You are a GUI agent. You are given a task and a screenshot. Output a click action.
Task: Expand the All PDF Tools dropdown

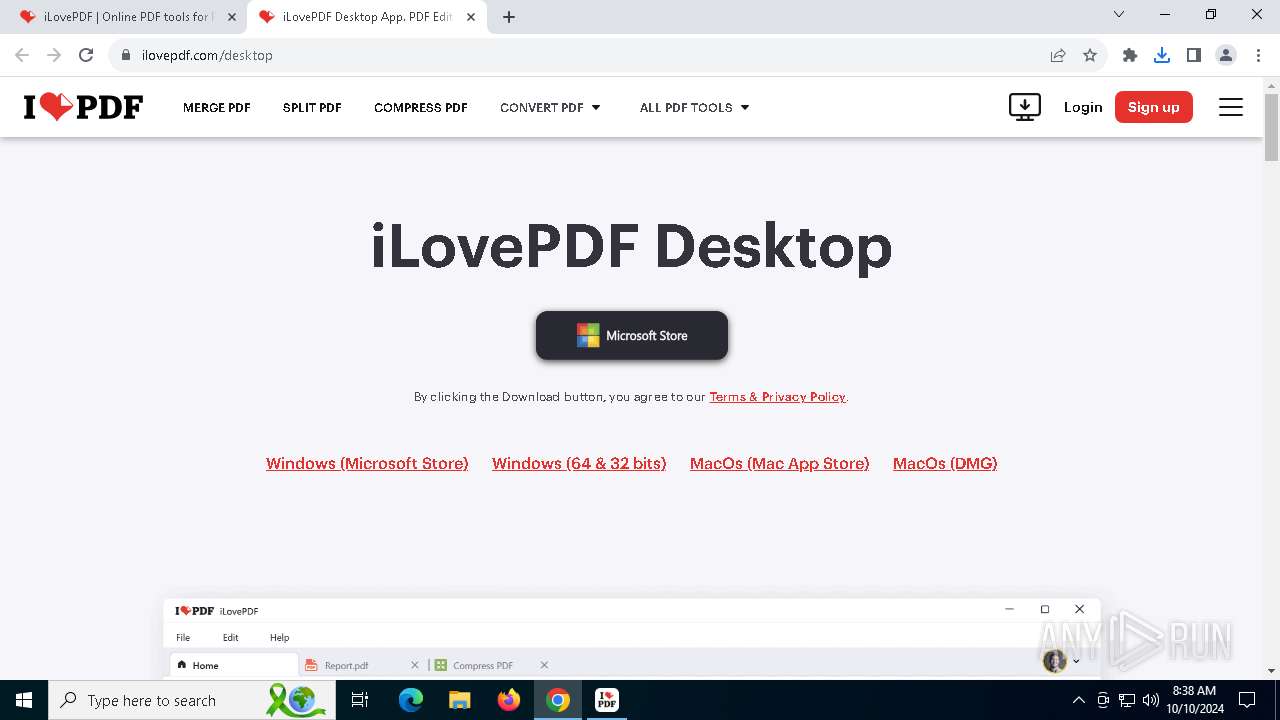(x=695, y=107)
